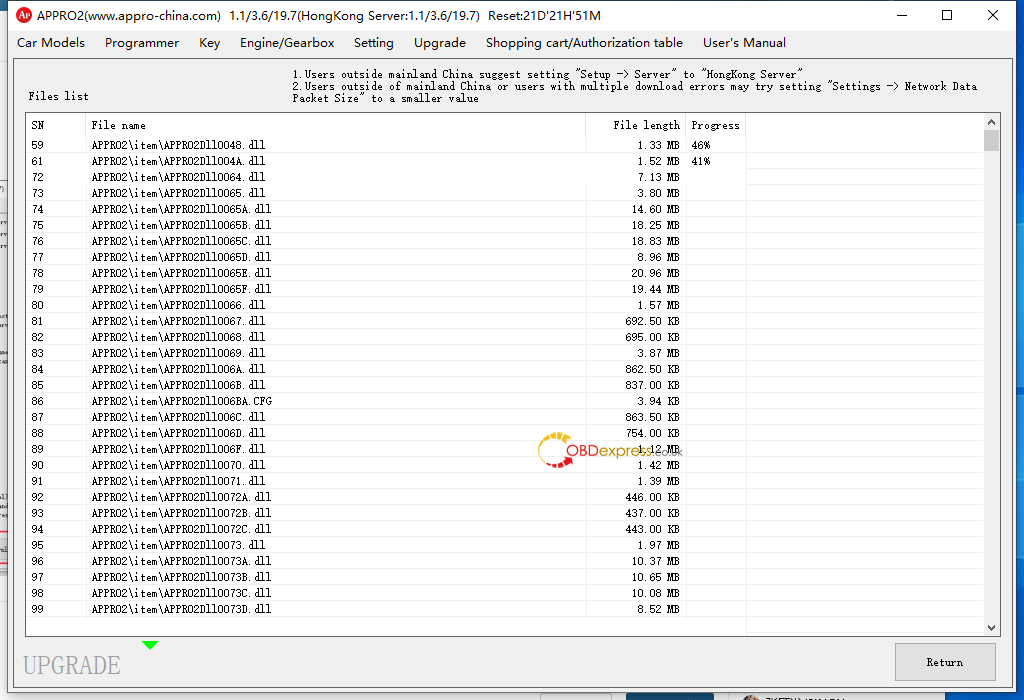Click the scrollbar up arrow
This screenshot has height=700, width=1024.
pyautogui.click(x=991, y=122)
